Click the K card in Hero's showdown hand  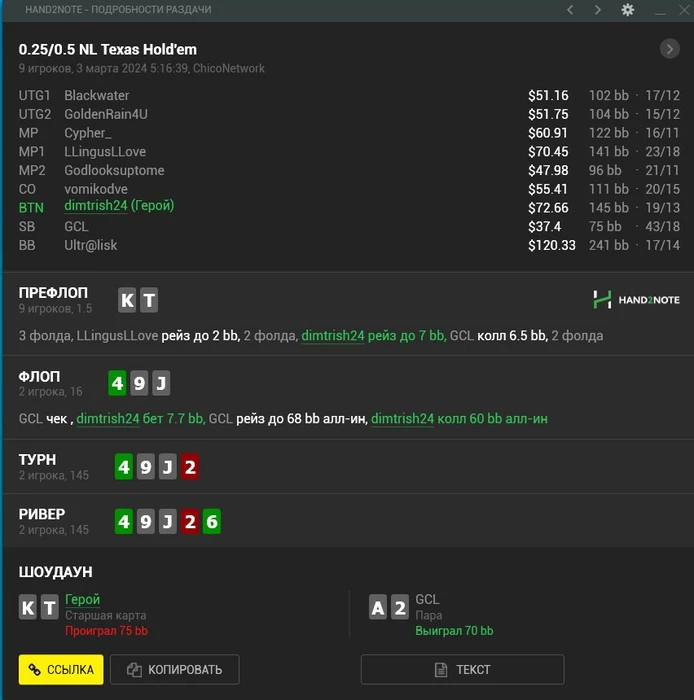[28, 607]
